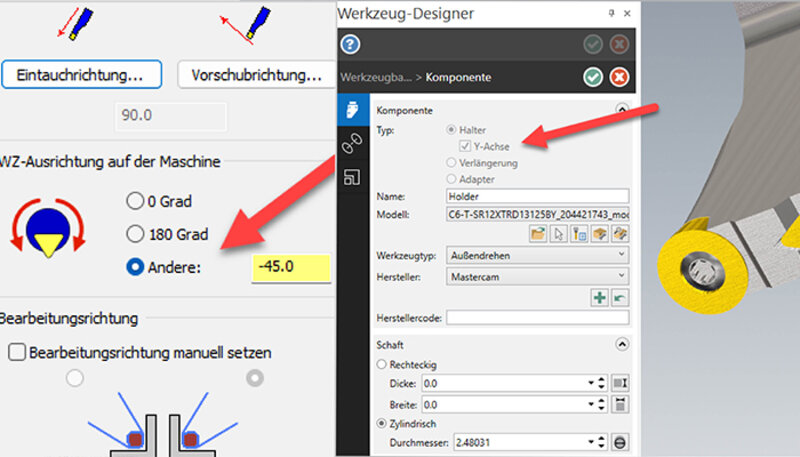Select the 180 Grad radio button
The width and height of the screenshot is (800, 457).
pyautogui.click(x=135, y=235)
